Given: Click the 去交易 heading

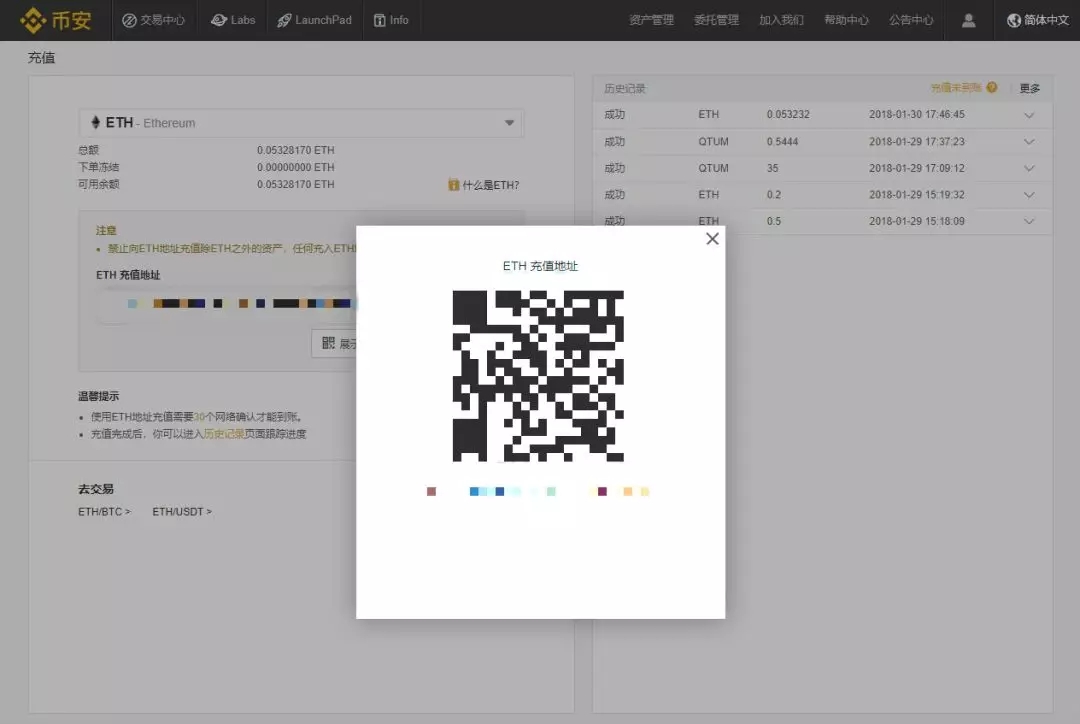Looking at the screenshot, I should pos(96,489).
